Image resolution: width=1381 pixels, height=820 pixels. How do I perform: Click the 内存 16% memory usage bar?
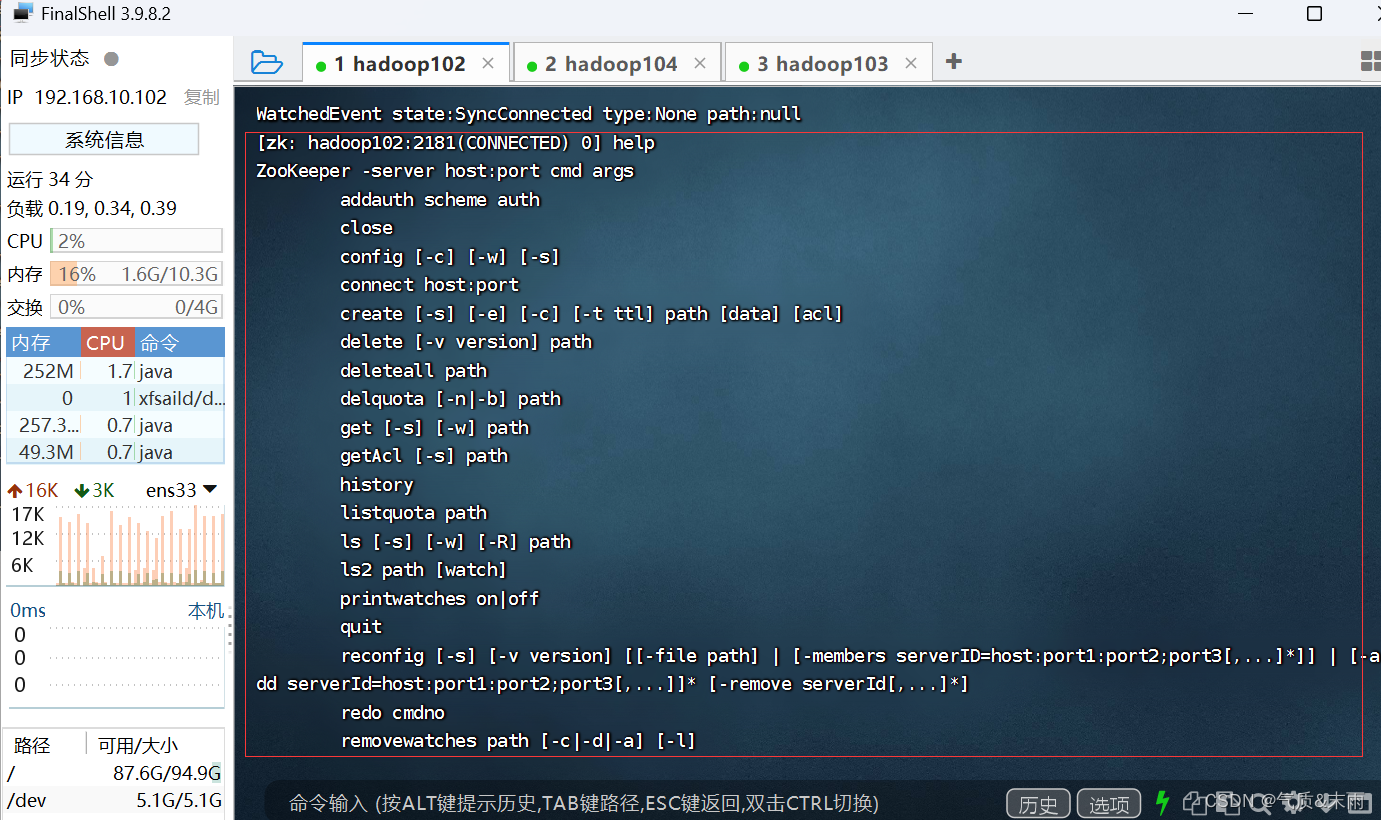tap(137, 274)
